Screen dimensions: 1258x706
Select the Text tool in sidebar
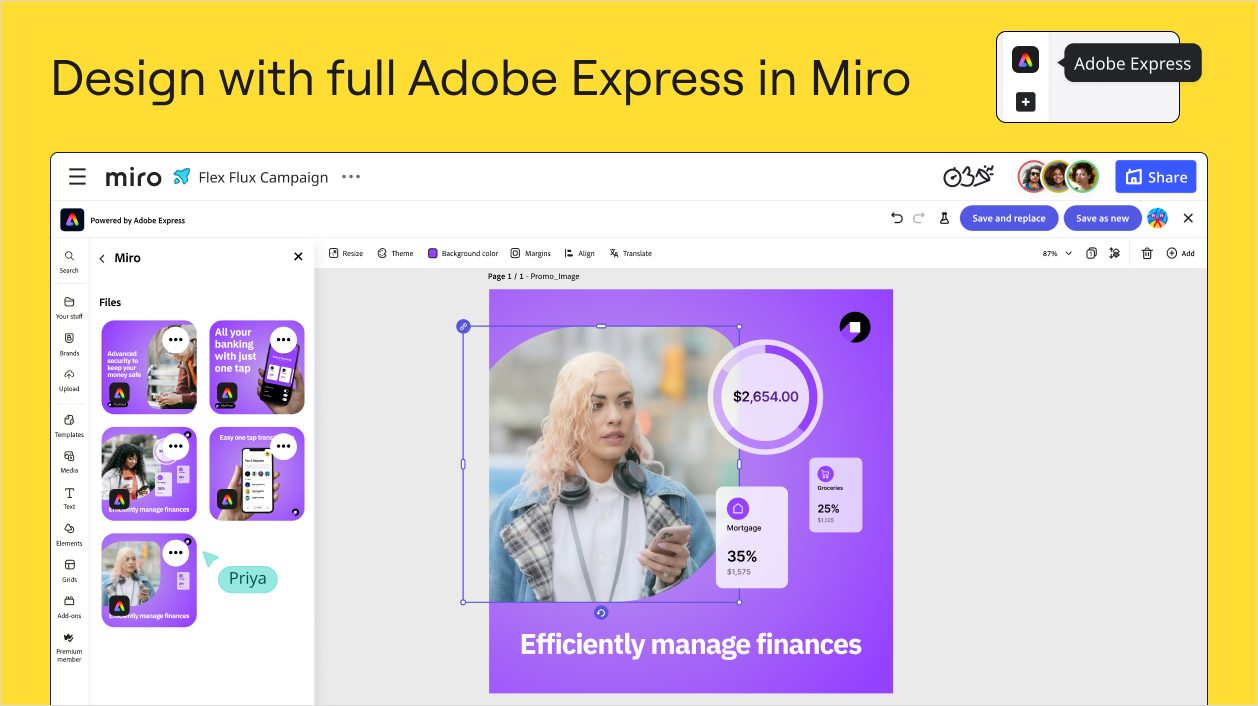[x=69, y=498]
